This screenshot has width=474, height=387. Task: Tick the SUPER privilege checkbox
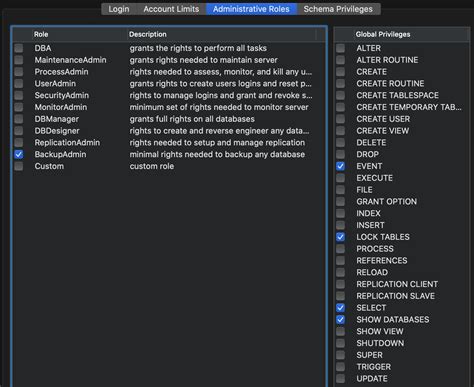340,355
